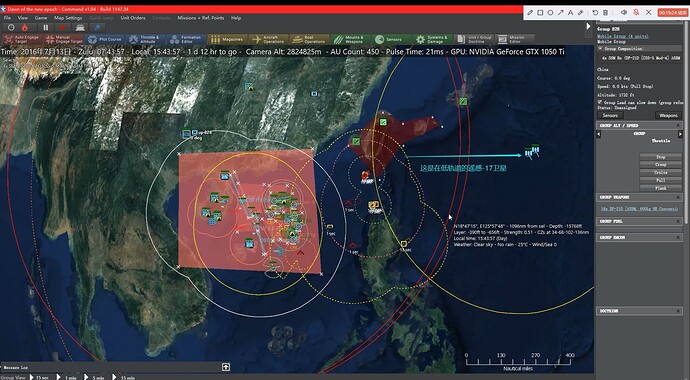Open the Formation Editor

(187, 39)
